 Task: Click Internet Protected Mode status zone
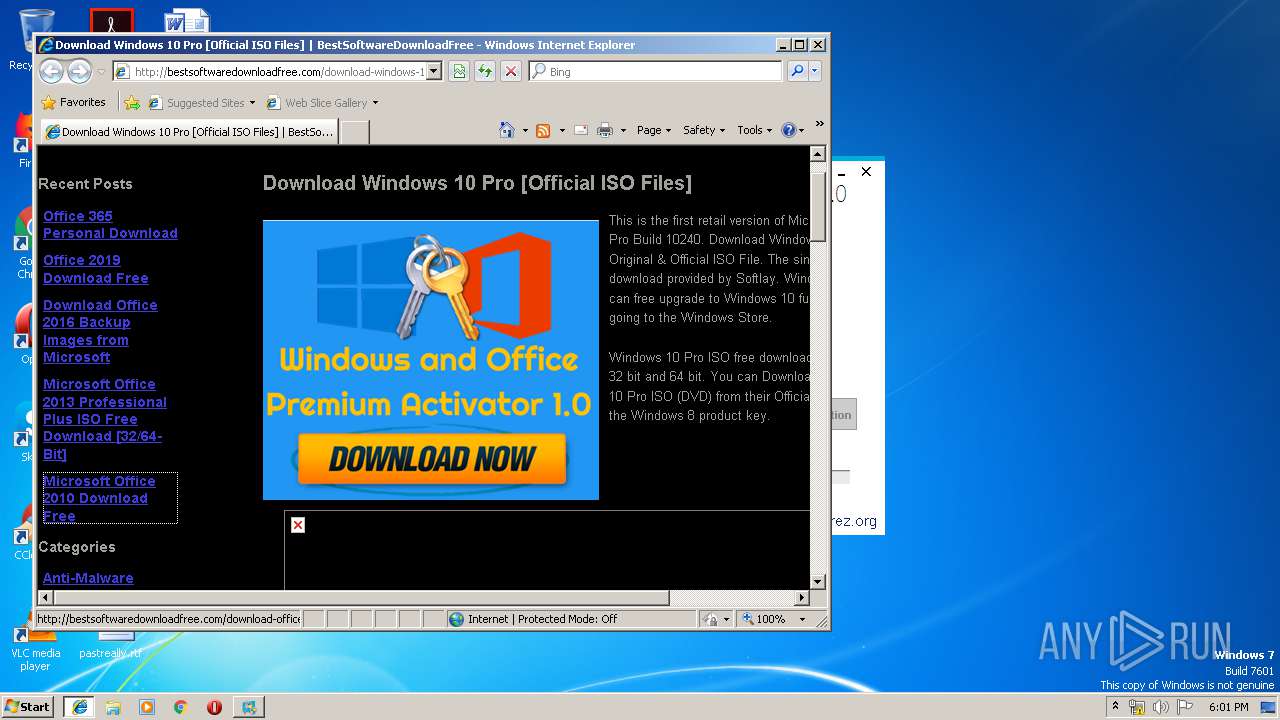tap(571, 619)
